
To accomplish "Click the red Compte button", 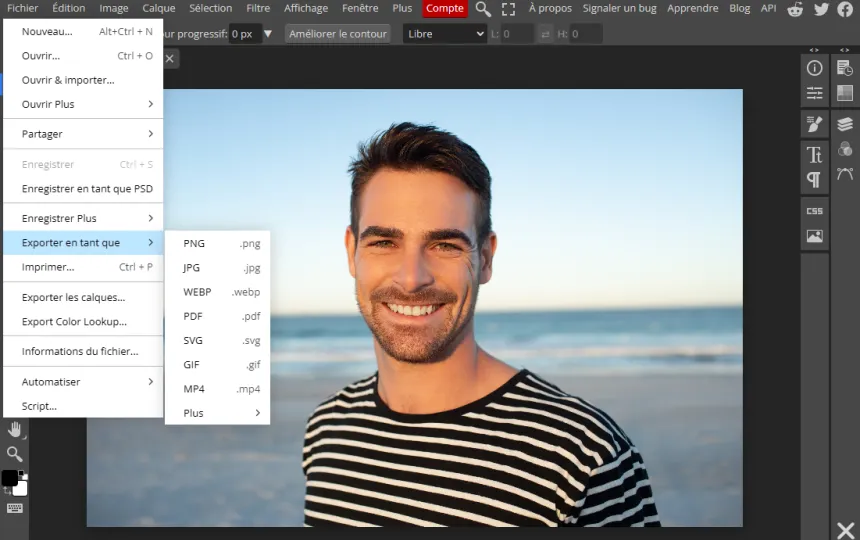I will [445, 8].
